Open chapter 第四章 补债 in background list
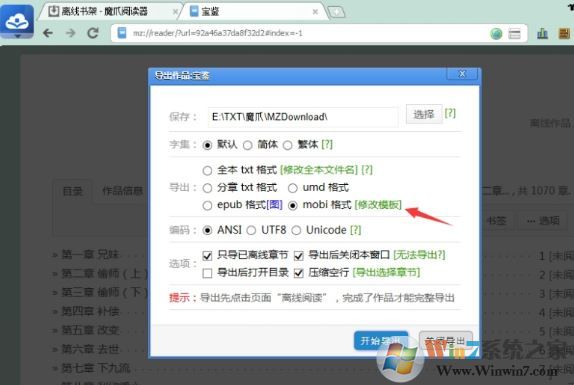The width and height of the screenshot is (574, 385). (x=90, y=311)
